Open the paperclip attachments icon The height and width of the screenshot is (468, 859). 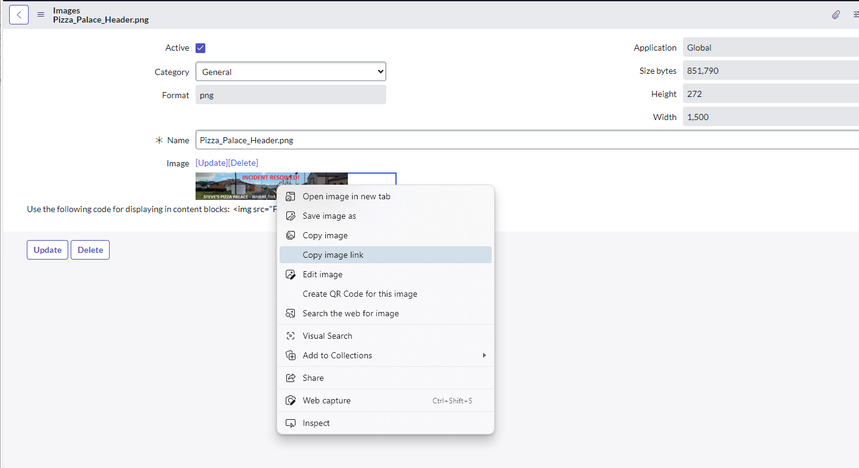(x=835, y=15)
